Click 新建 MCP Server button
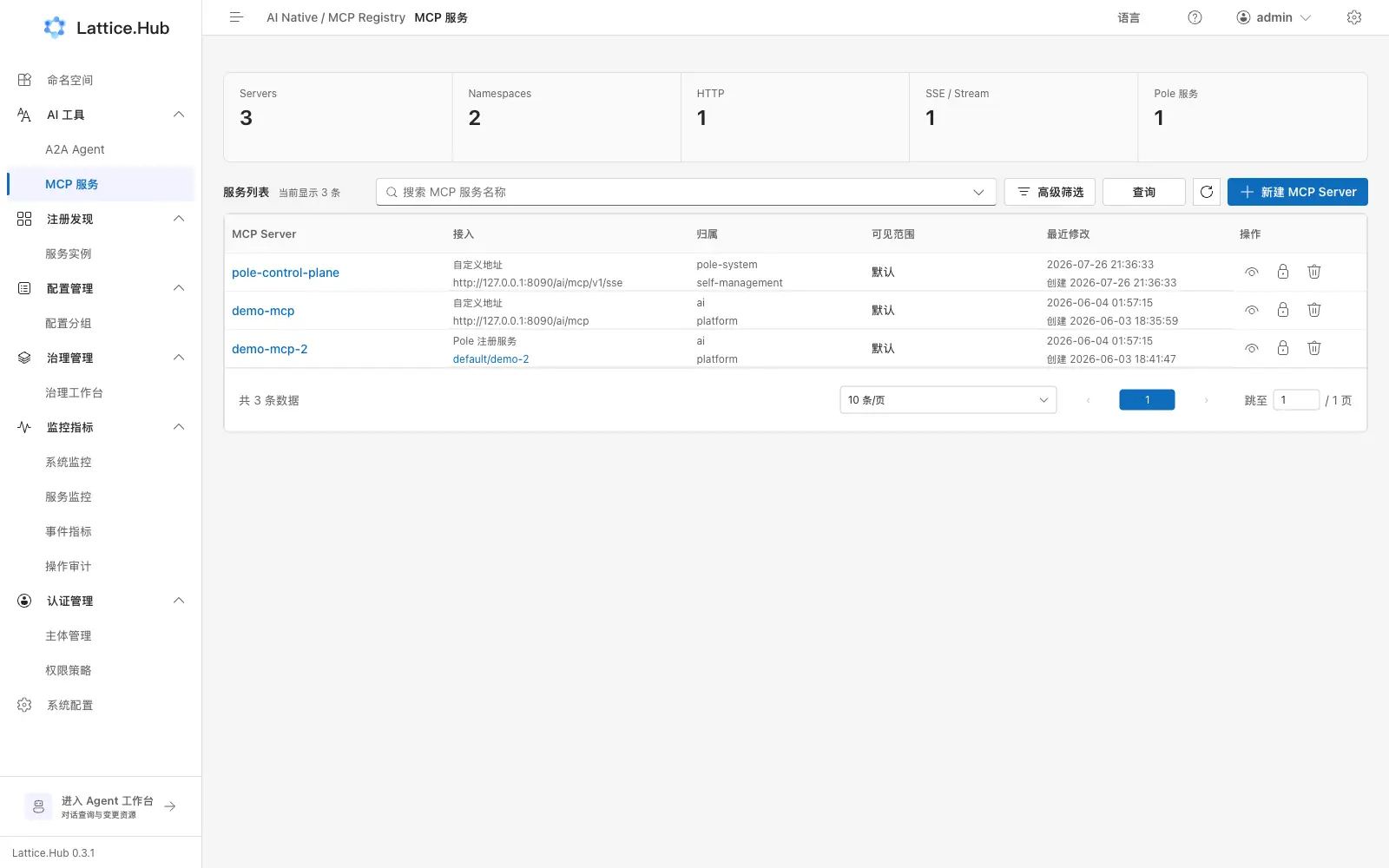The width and height of the screenshot is (1389, 868). 1297,192
